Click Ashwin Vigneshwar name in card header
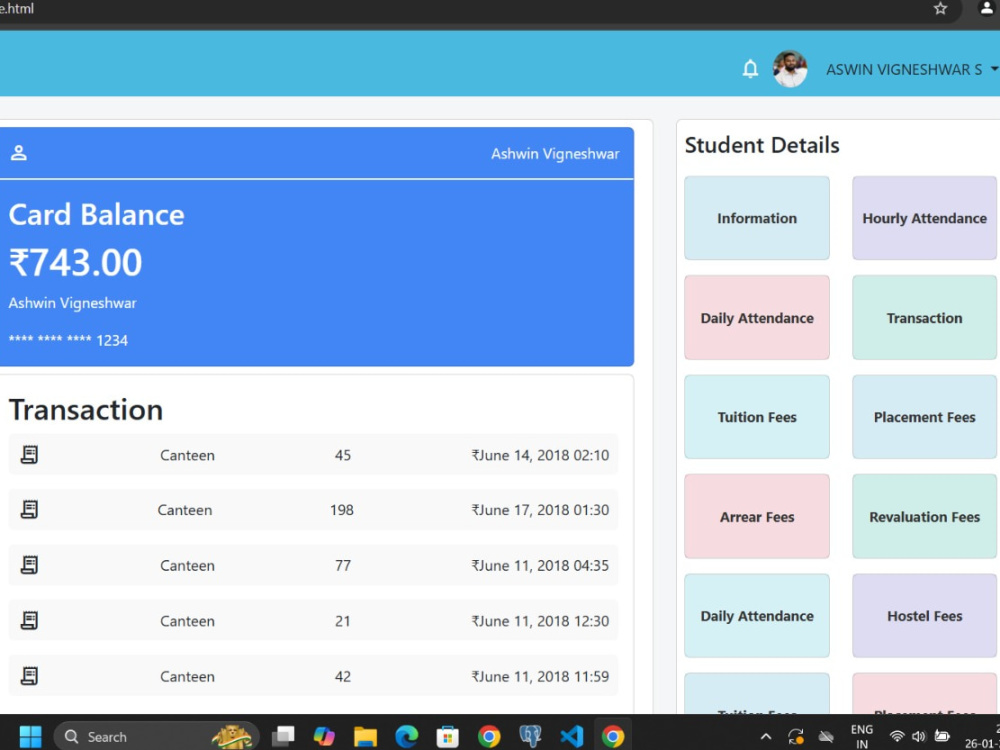Image resolution: width=1000 pixels, height=750 pixels. coord(555,154)
